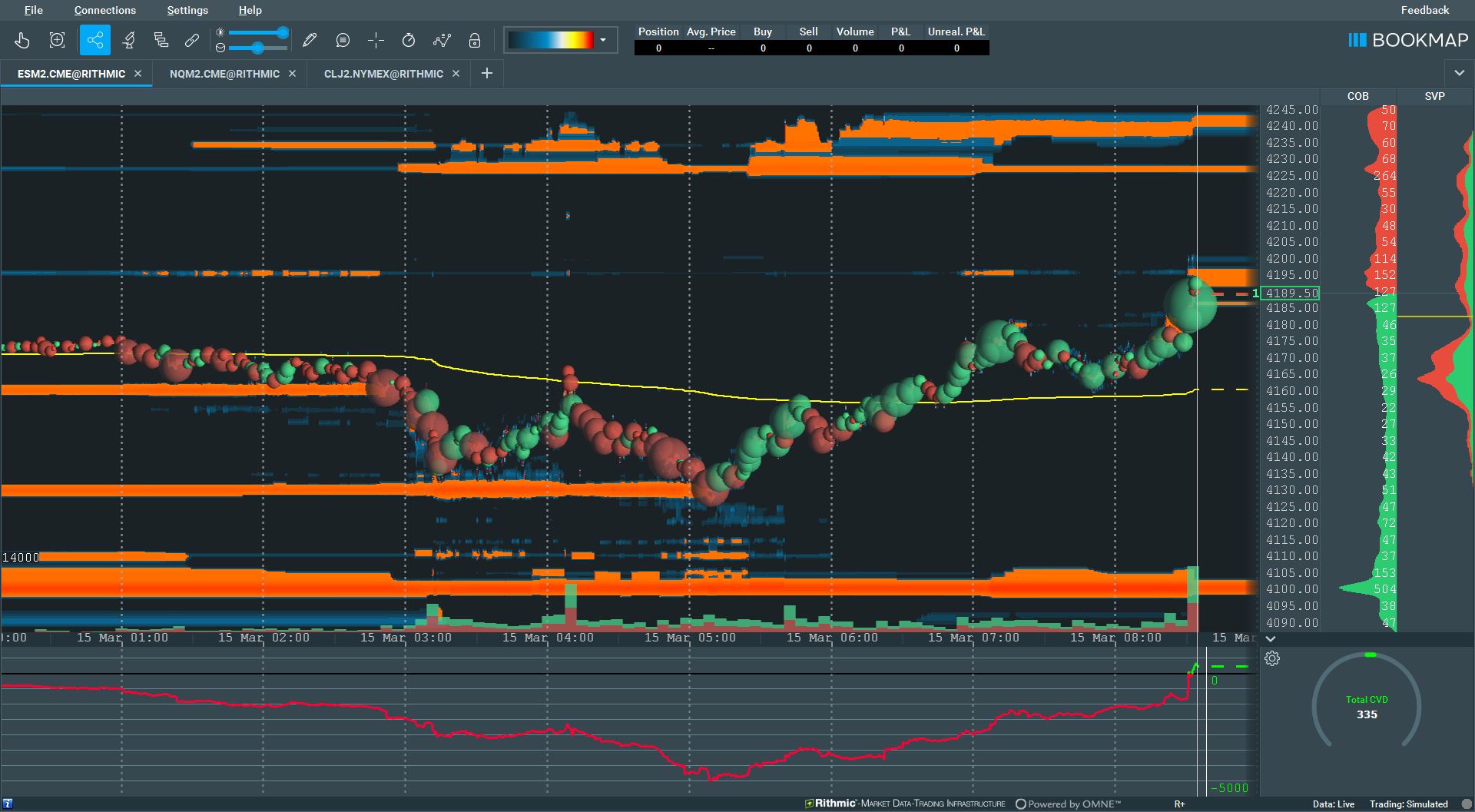This screenshot has width=1475, height=812.
Task: Open the Connections menu
Action: (105, 10)
